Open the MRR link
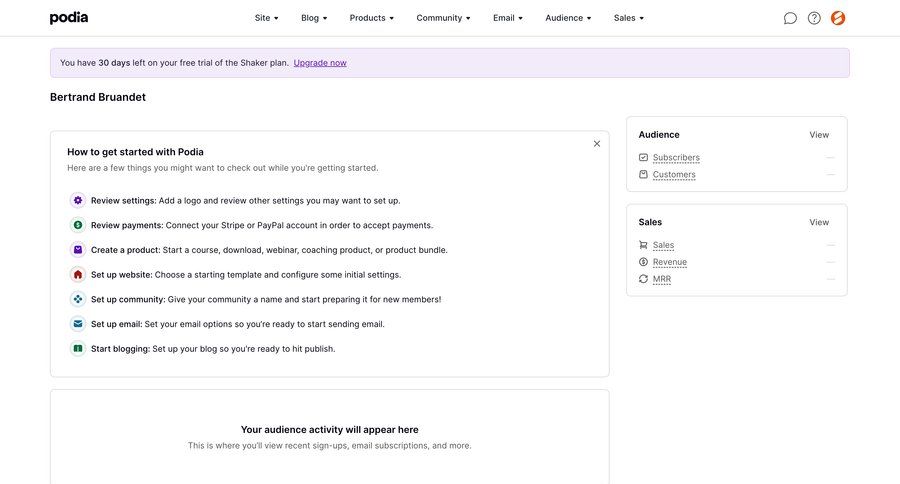900x484 pixels. point(662,279)
